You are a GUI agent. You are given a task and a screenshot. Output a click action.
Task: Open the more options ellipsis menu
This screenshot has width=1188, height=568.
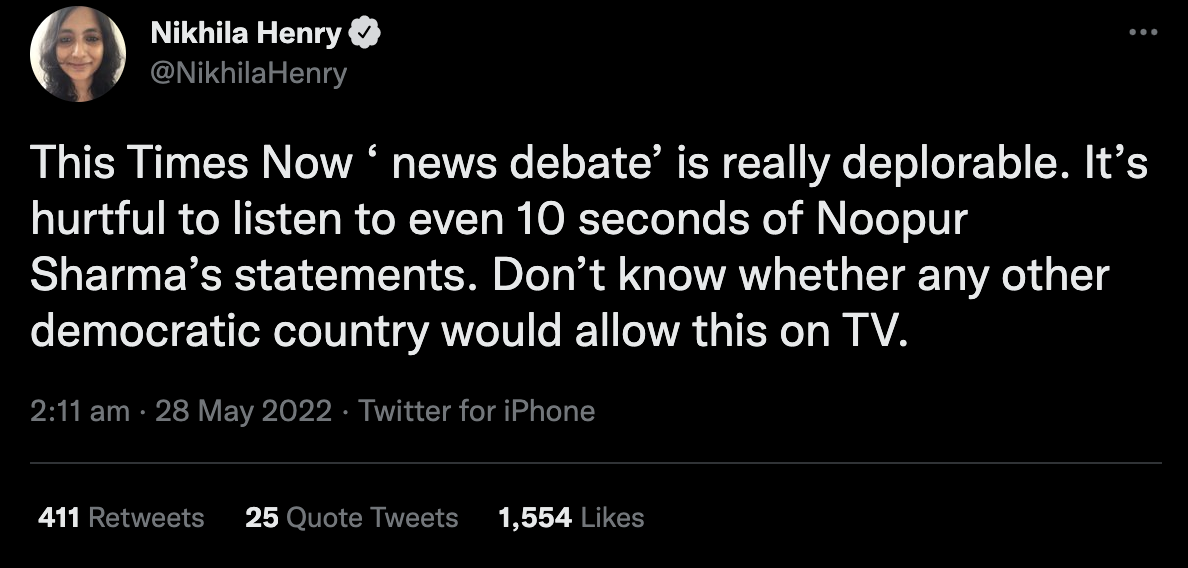pos(1141,33)
